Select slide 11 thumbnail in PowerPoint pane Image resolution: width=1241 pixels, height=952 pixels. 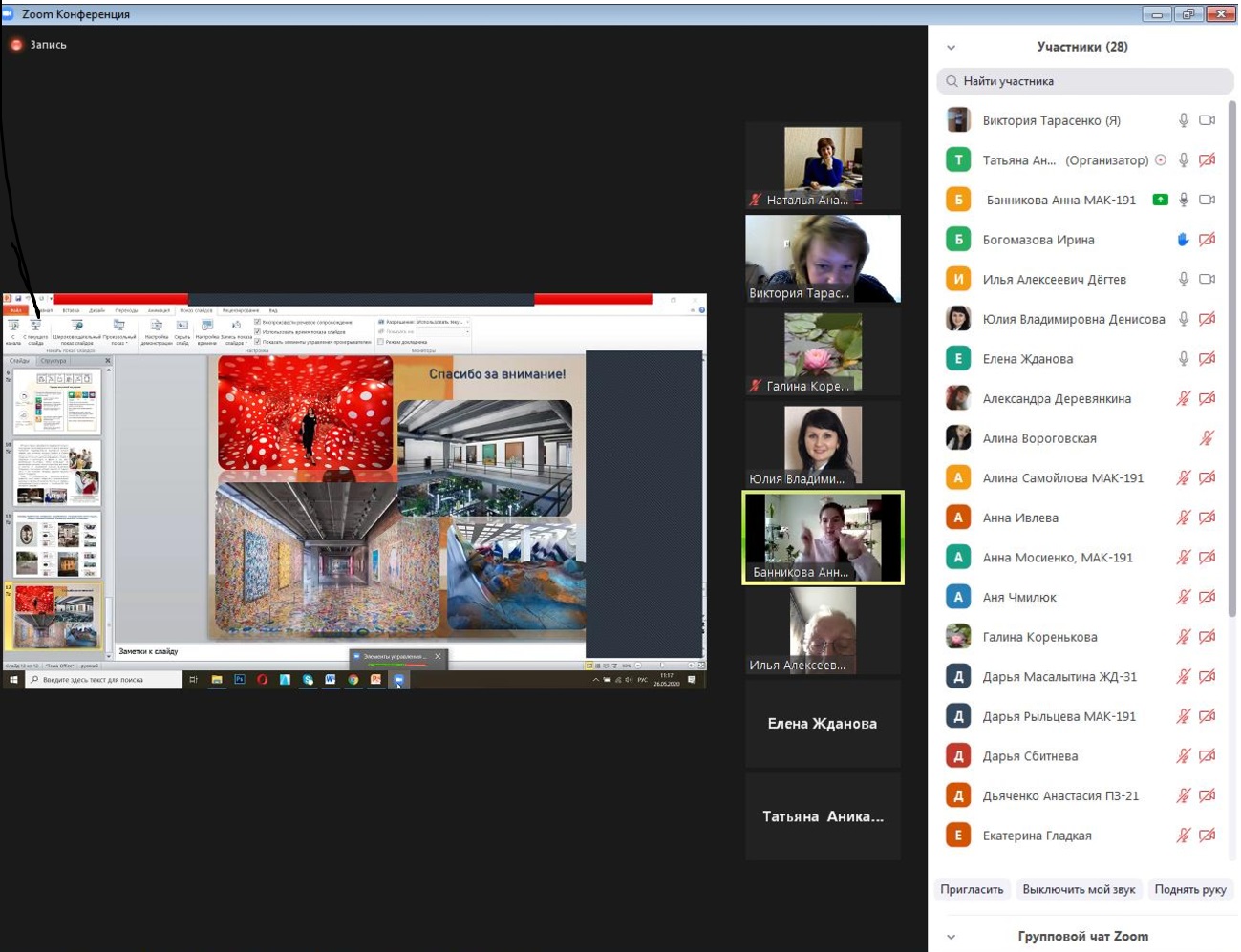pos(56,543)
